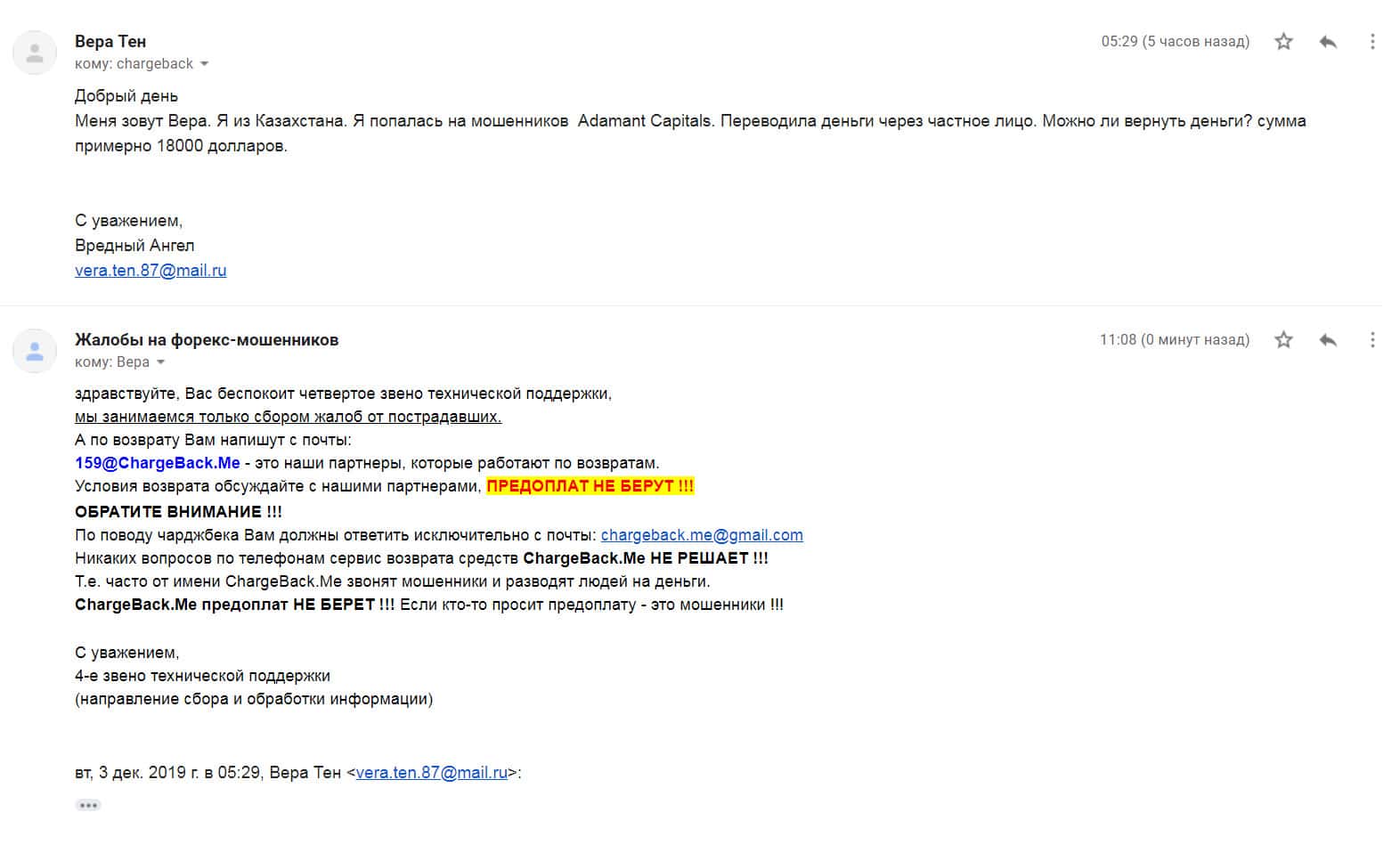Click the Жалобы на форекс-мошенников sender avatar
Viewport: 1400px width, 853px height.
(x=35, y=351)
